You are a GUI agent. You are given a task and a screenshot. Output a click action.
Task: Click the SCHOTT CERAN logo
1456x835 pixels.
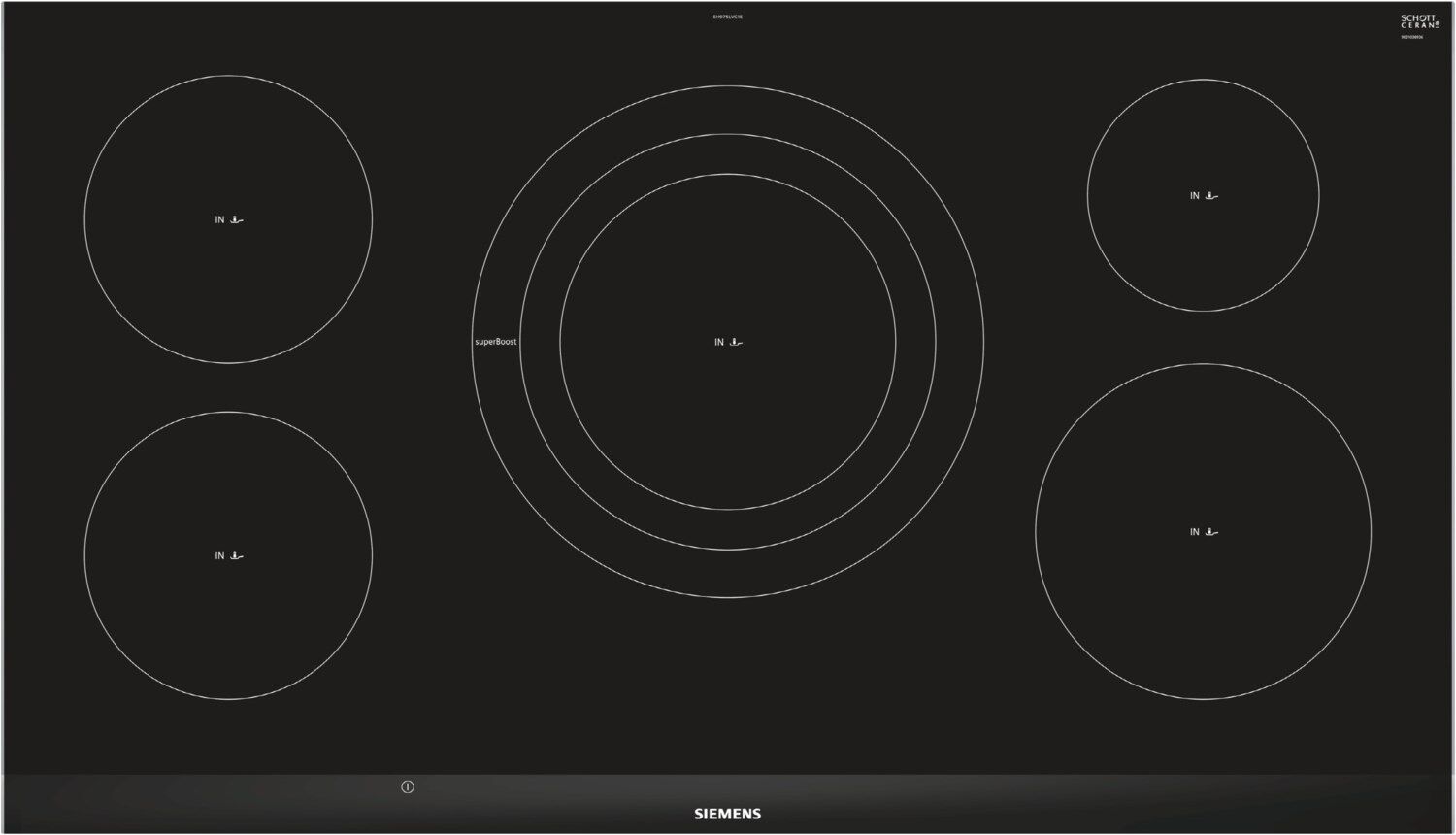(x=1419, y=21)
